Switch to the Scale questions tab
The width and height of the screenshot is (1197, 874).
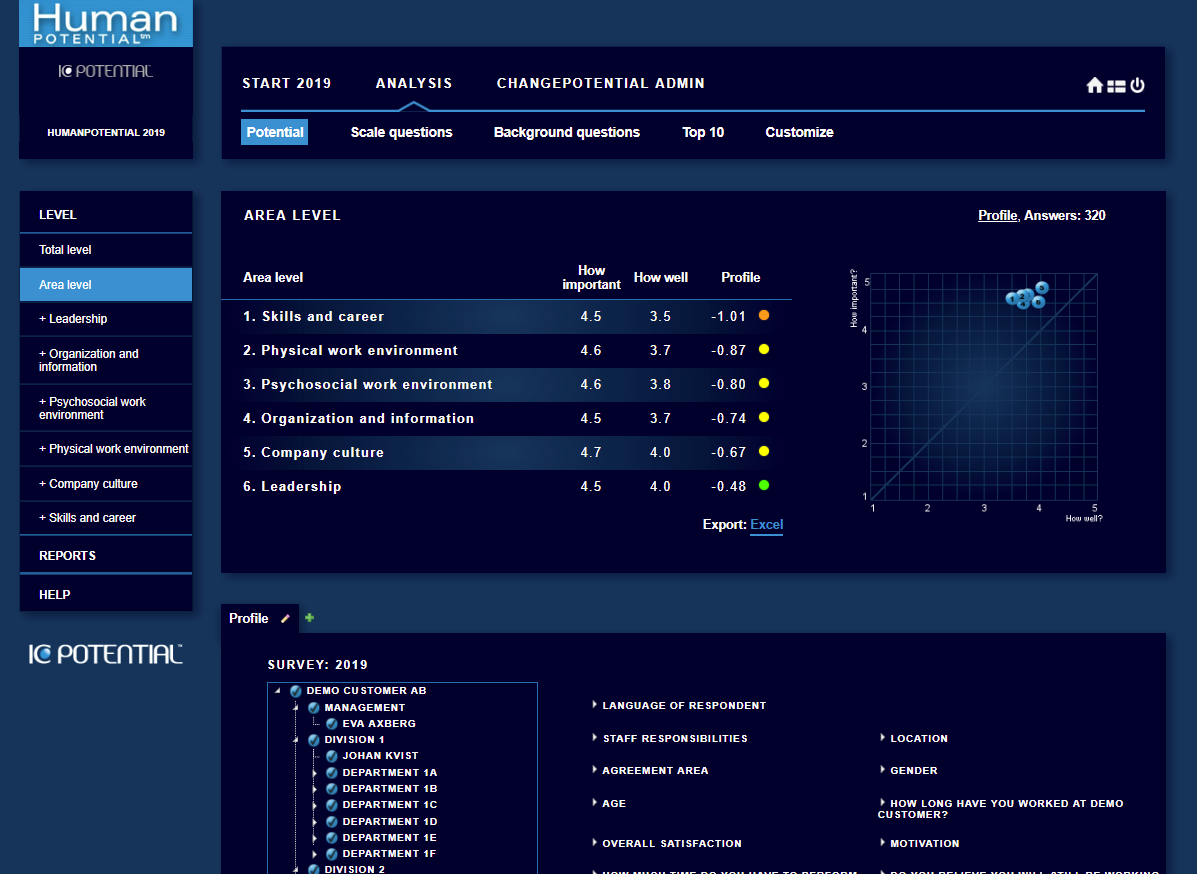pyautogui.click(x=401, y=132)
